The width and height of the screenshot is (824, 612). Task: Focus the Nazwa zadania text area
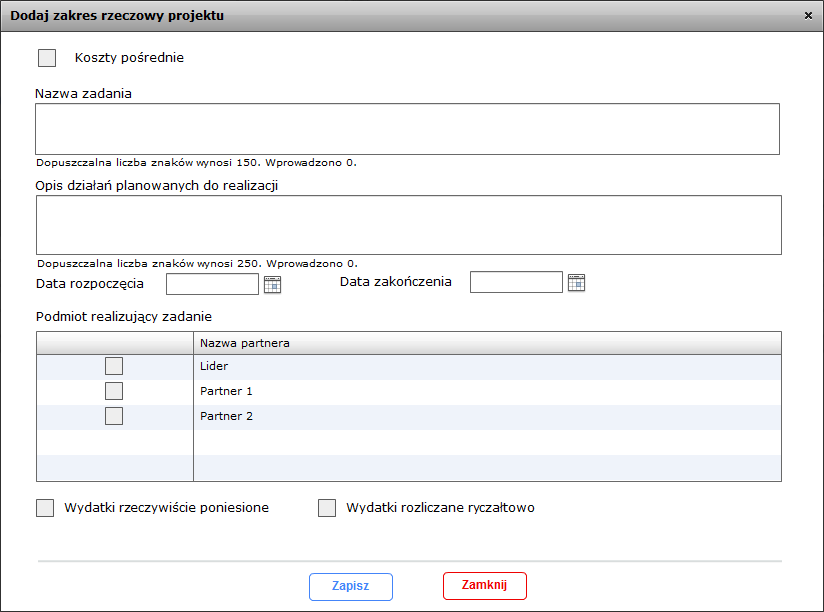tap(407, 129)
